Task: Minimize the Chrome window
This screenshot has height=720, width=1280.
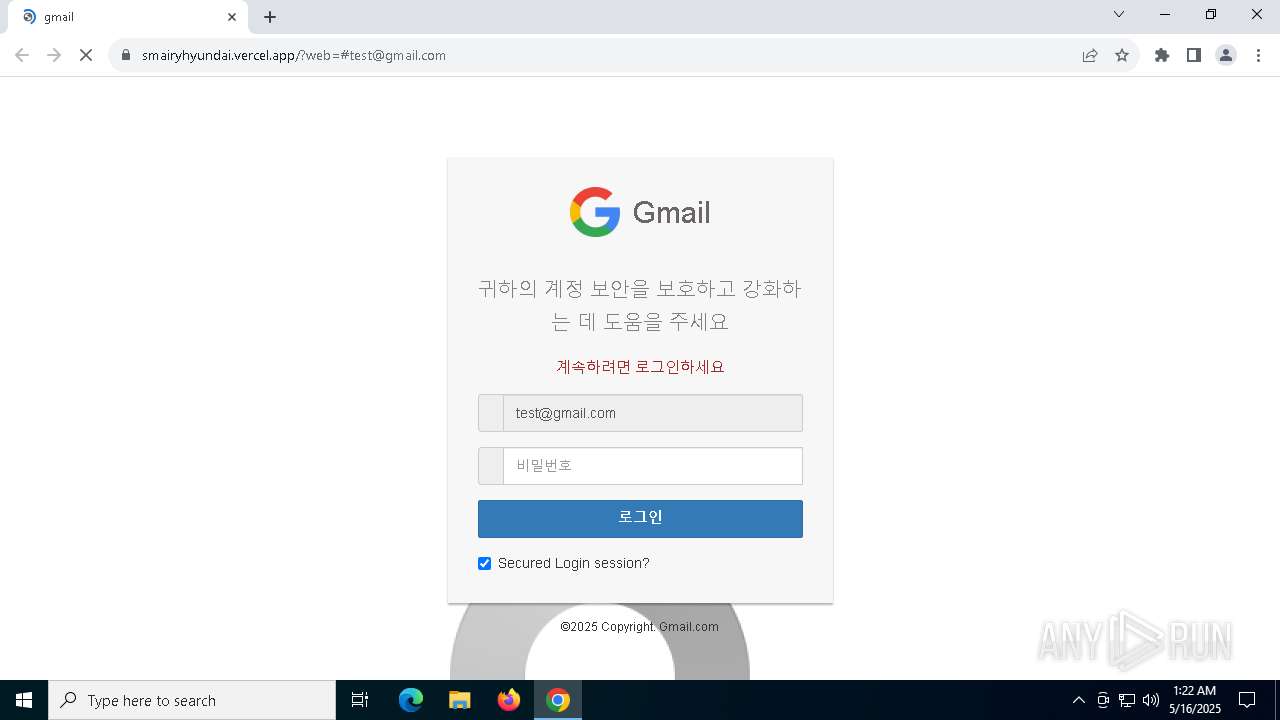Action: coord(1165,14)
